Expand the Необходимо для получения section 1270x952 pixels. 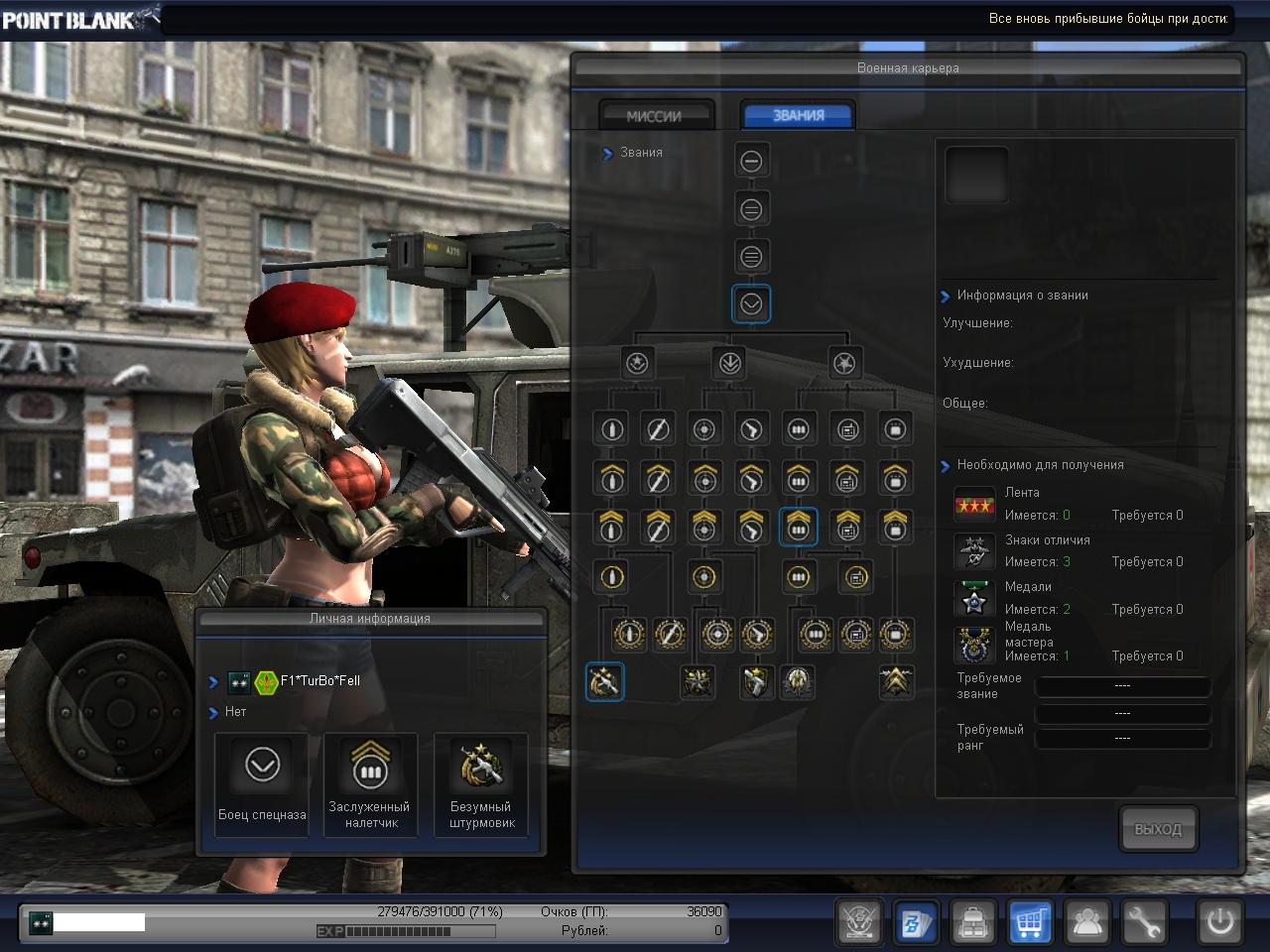pyautogui.click(x=945, y=465)
